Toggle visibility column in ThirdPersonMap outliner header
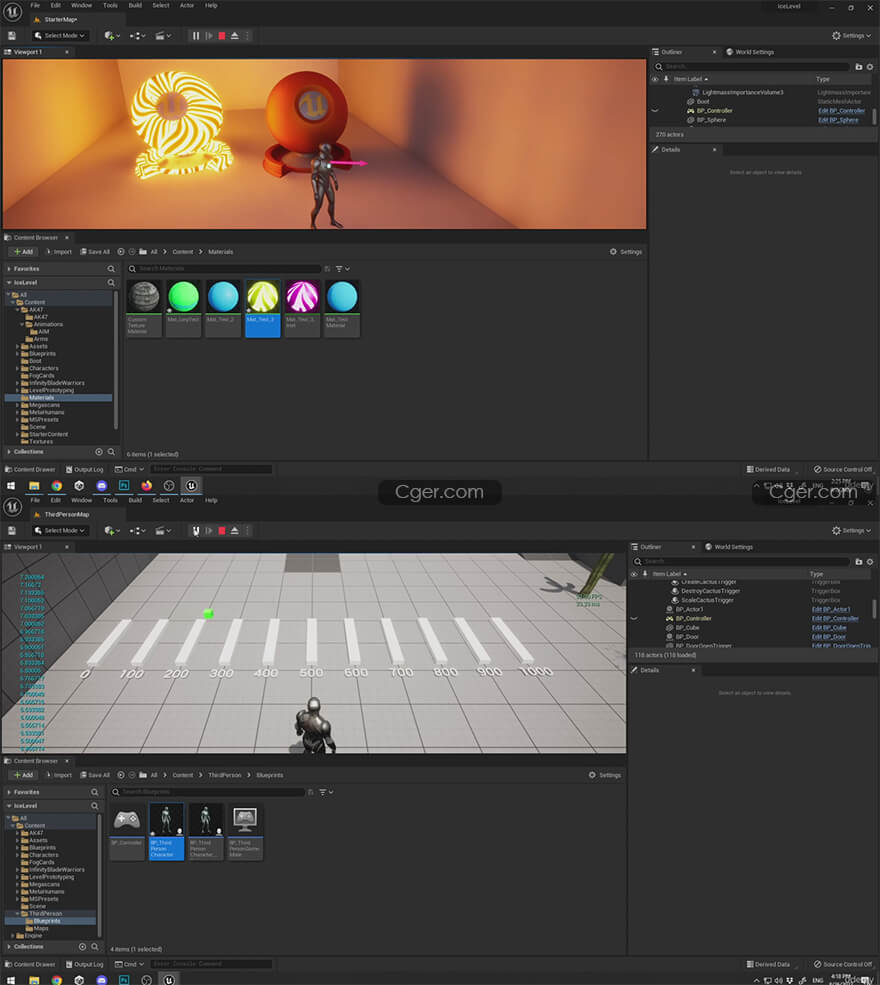The height and width of the screenshot is (985, 880). click(x=634, y=574)
